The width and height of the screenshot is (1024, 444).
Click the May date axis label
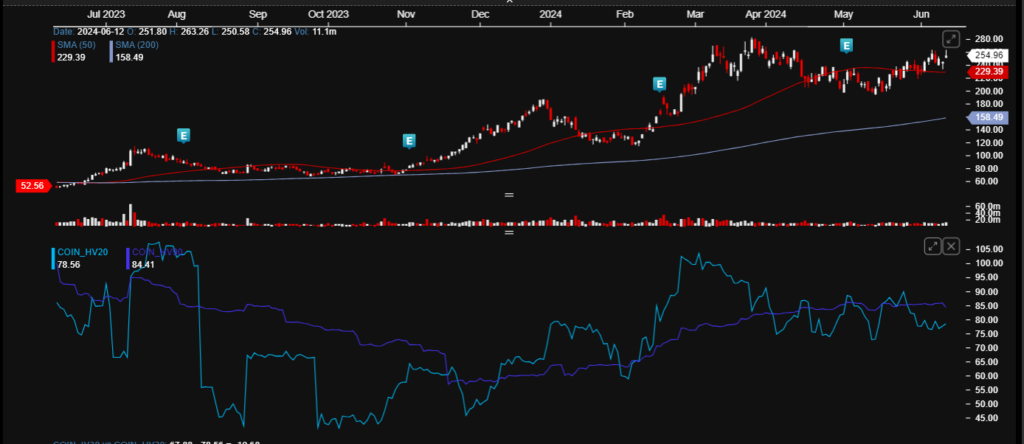[844, 14]
